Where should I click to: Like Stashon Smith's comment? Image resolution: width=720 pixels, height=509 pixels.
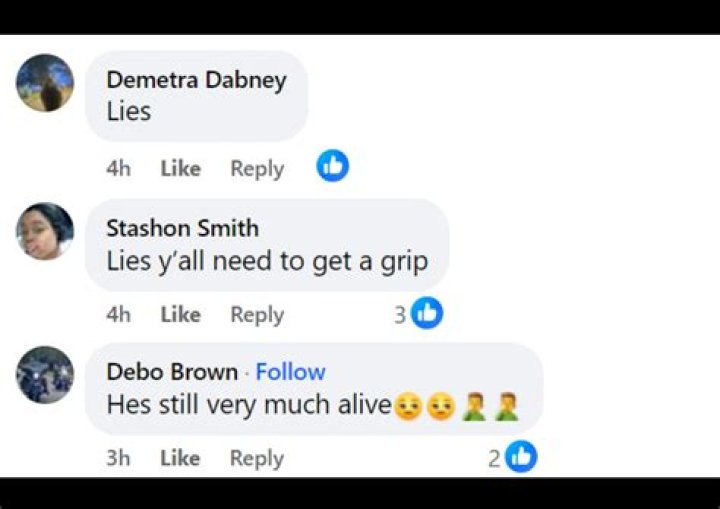180,315
